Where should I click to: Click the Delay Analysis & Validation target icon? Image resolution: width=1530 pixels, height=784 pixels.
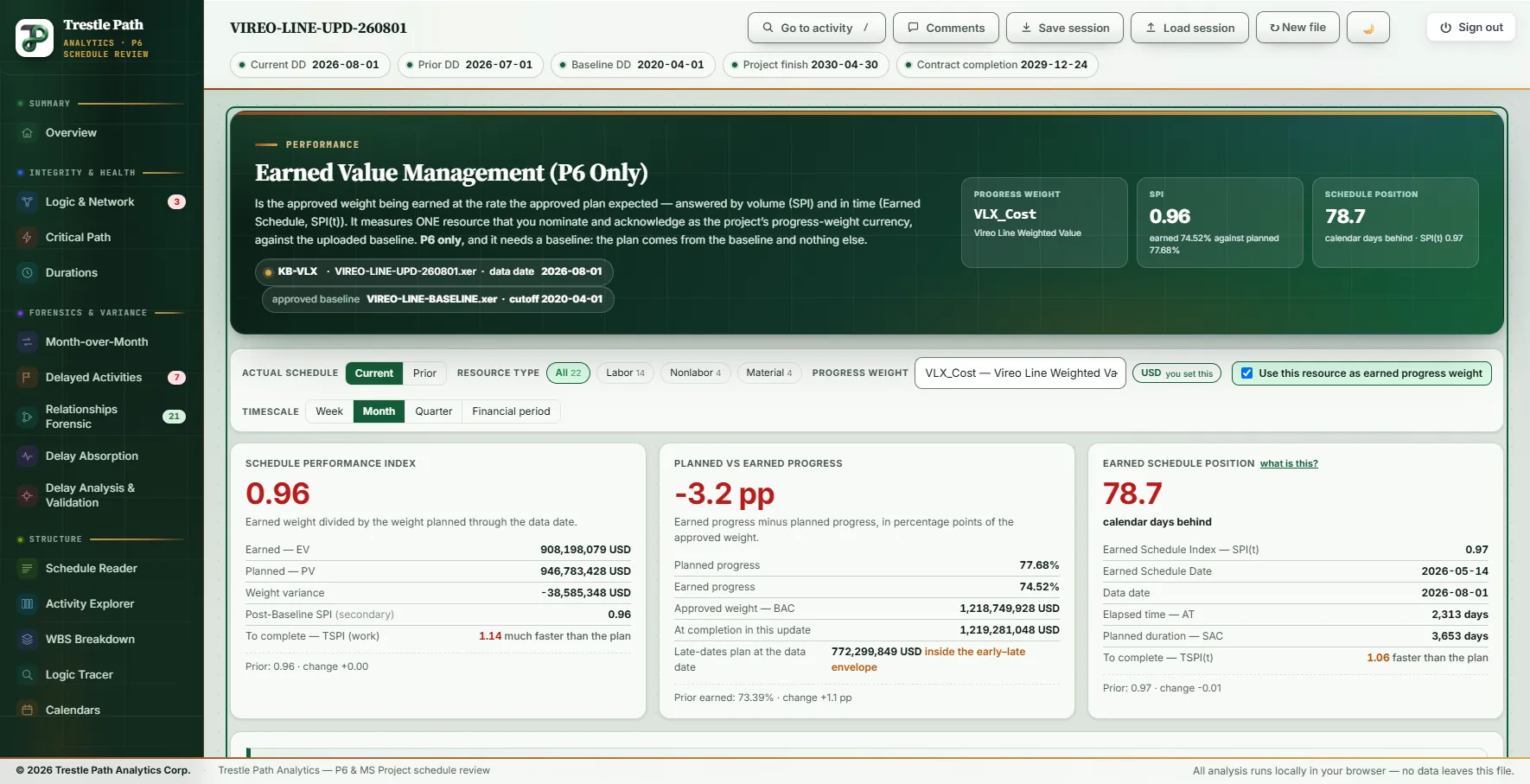(x=27, y=495)
